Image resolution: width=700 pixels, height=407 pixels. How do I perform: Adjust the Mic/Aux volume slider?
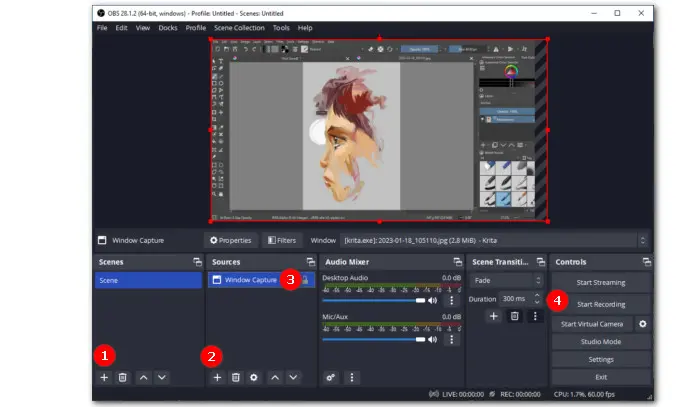374,340
